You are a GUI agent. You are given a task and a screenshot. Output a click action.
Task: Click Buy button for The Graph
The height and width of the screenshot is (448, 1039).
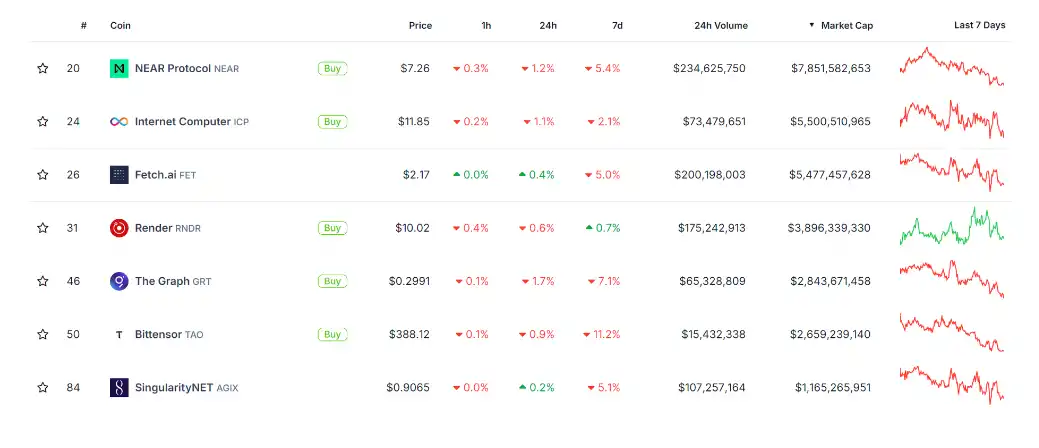(x=333, y=281)
